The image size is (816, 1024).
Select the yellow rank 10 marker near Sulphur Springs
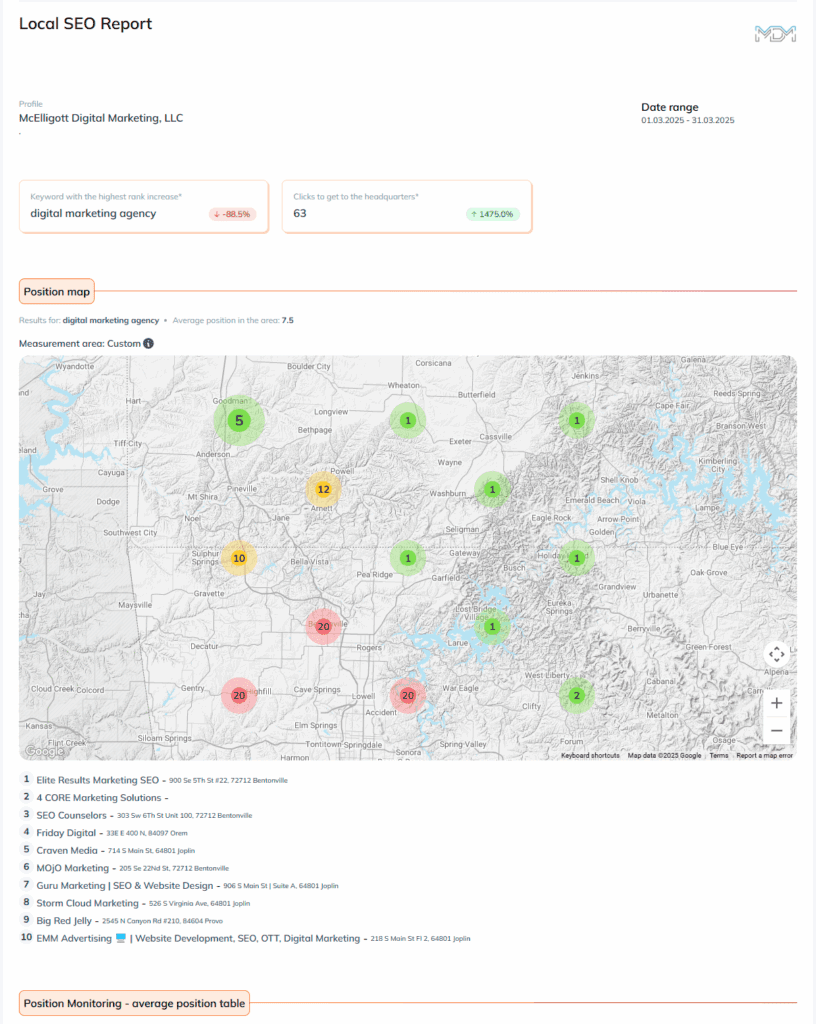[239, 558]
